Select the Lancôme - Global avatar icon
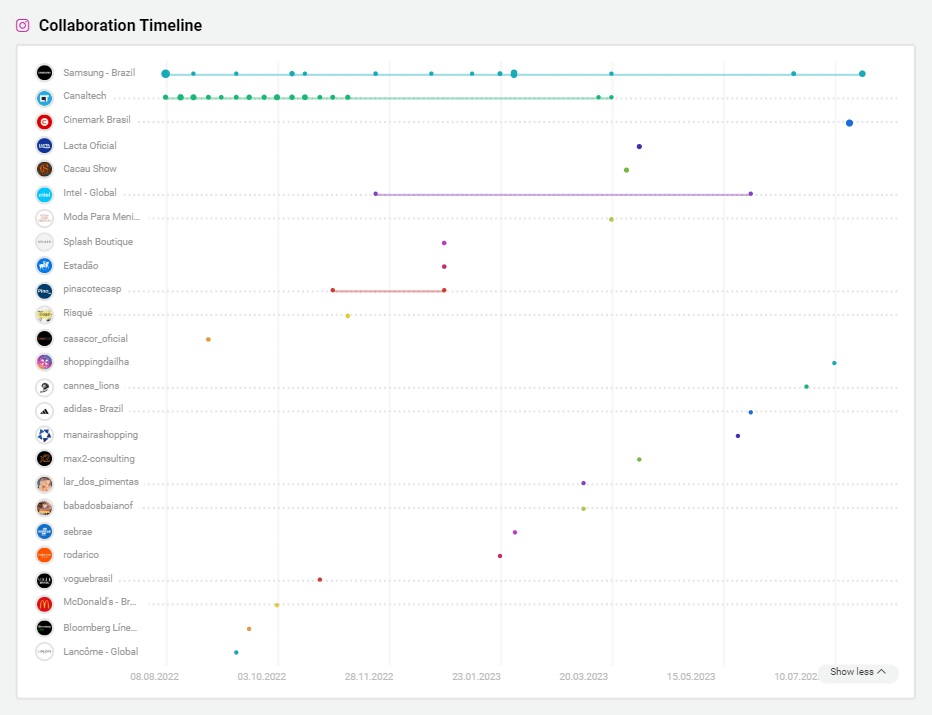Viewport: 932px width, 715px height. coord(44,651)
